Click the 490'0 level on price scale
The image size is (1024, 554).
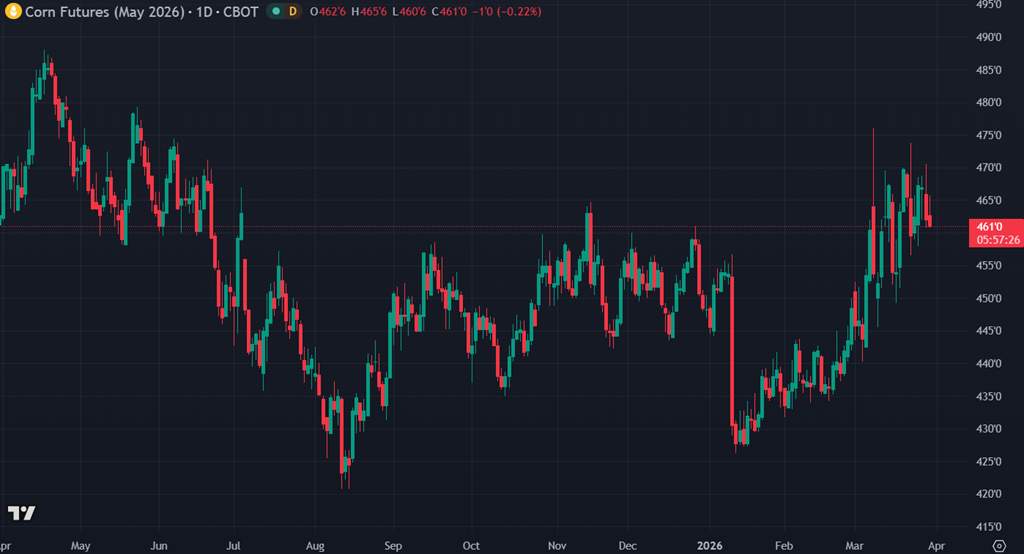tap(988, 37)
